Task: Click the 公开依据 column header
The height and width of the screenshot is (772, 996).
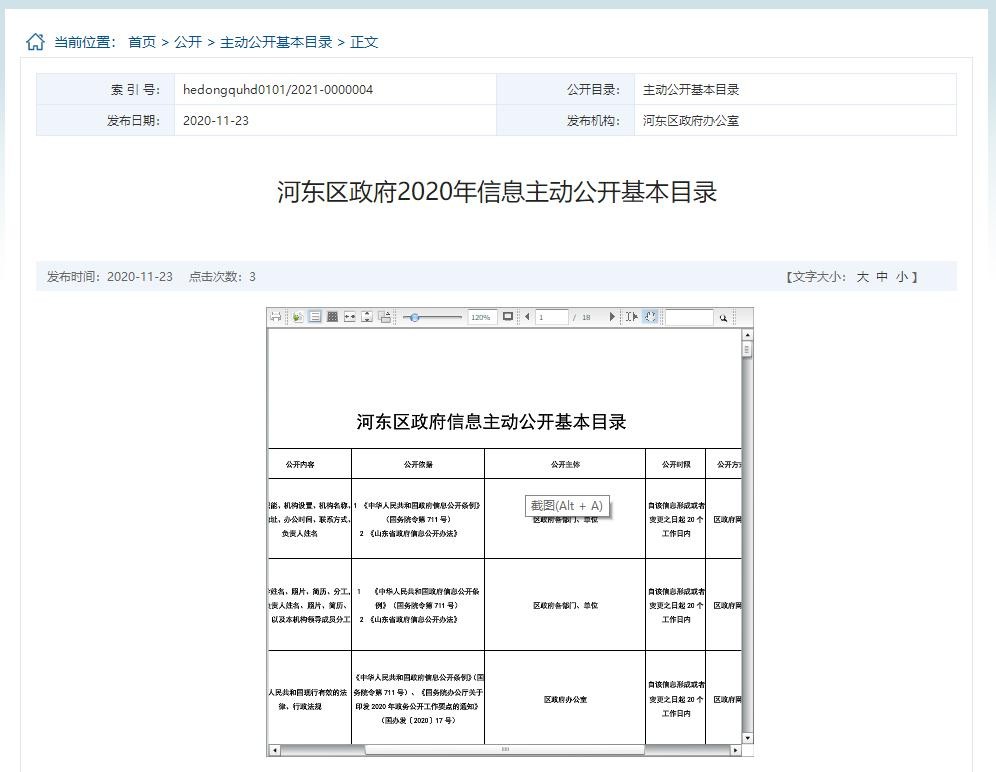Action: (x=418, y=464)
